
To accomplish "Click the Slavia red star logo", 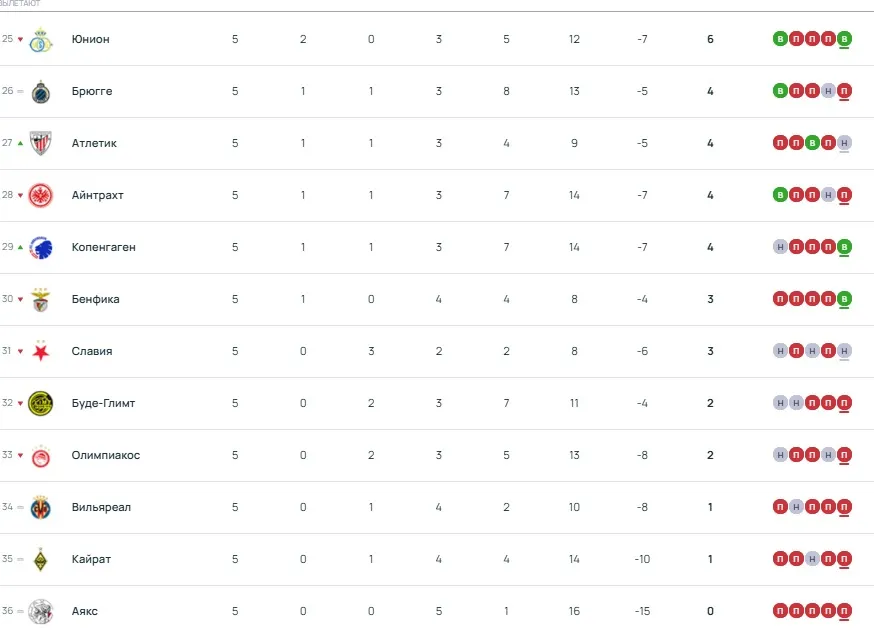I will pyautogui.click(x=41, y=352).
